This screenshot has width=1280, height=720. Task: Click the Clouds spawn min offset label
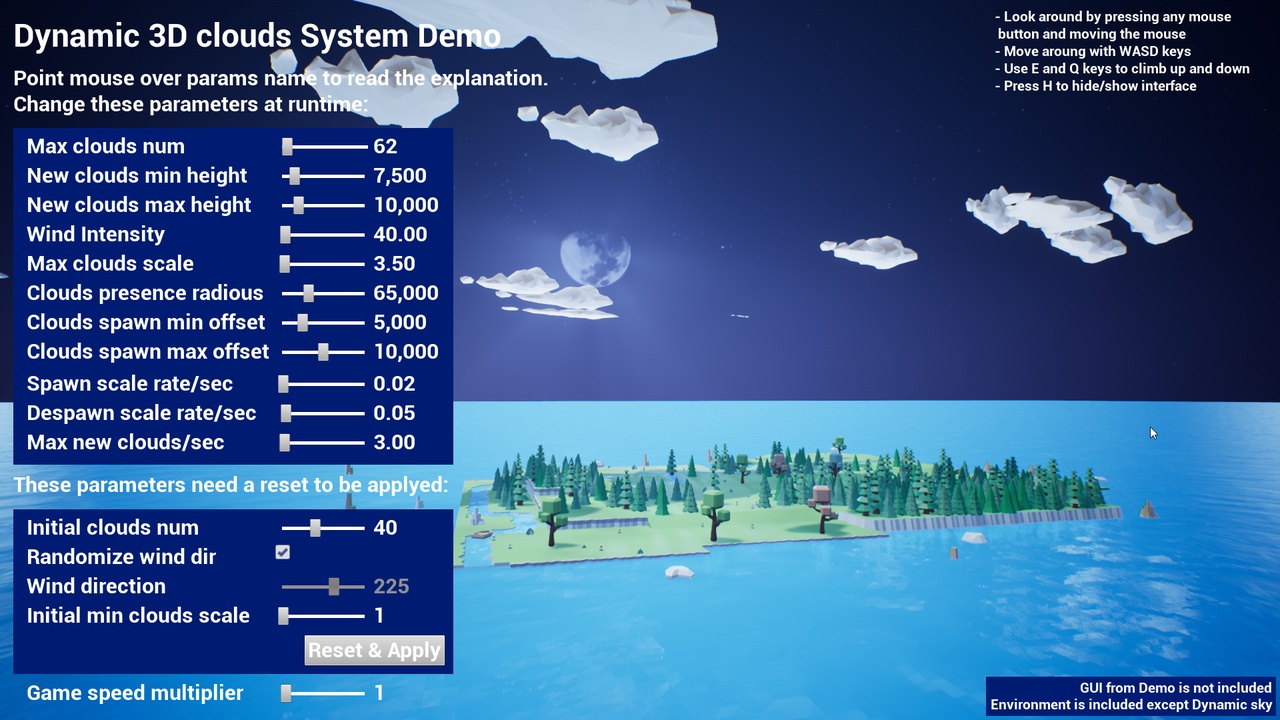click(x=146, y=322)
